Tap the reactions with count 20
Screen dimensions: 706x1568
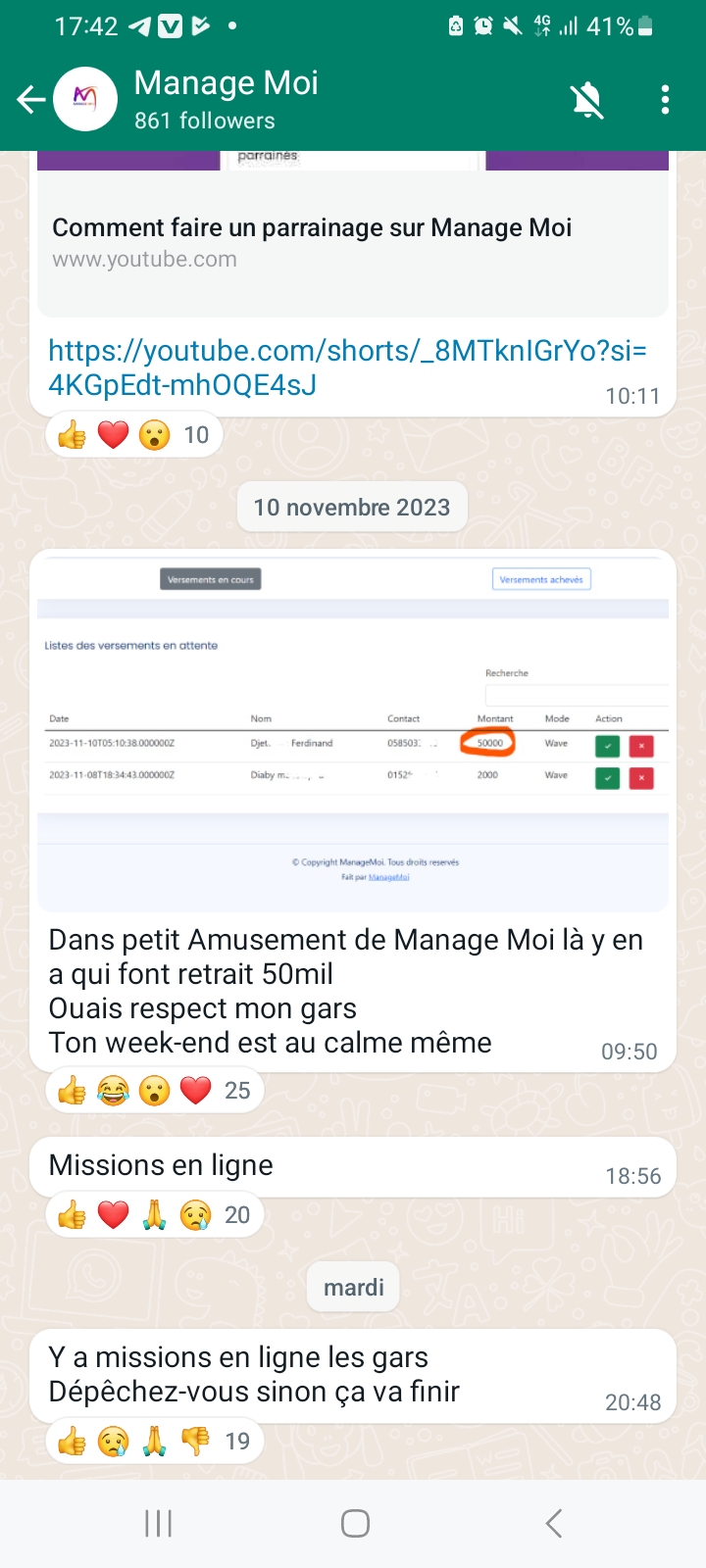(155, 1215)
